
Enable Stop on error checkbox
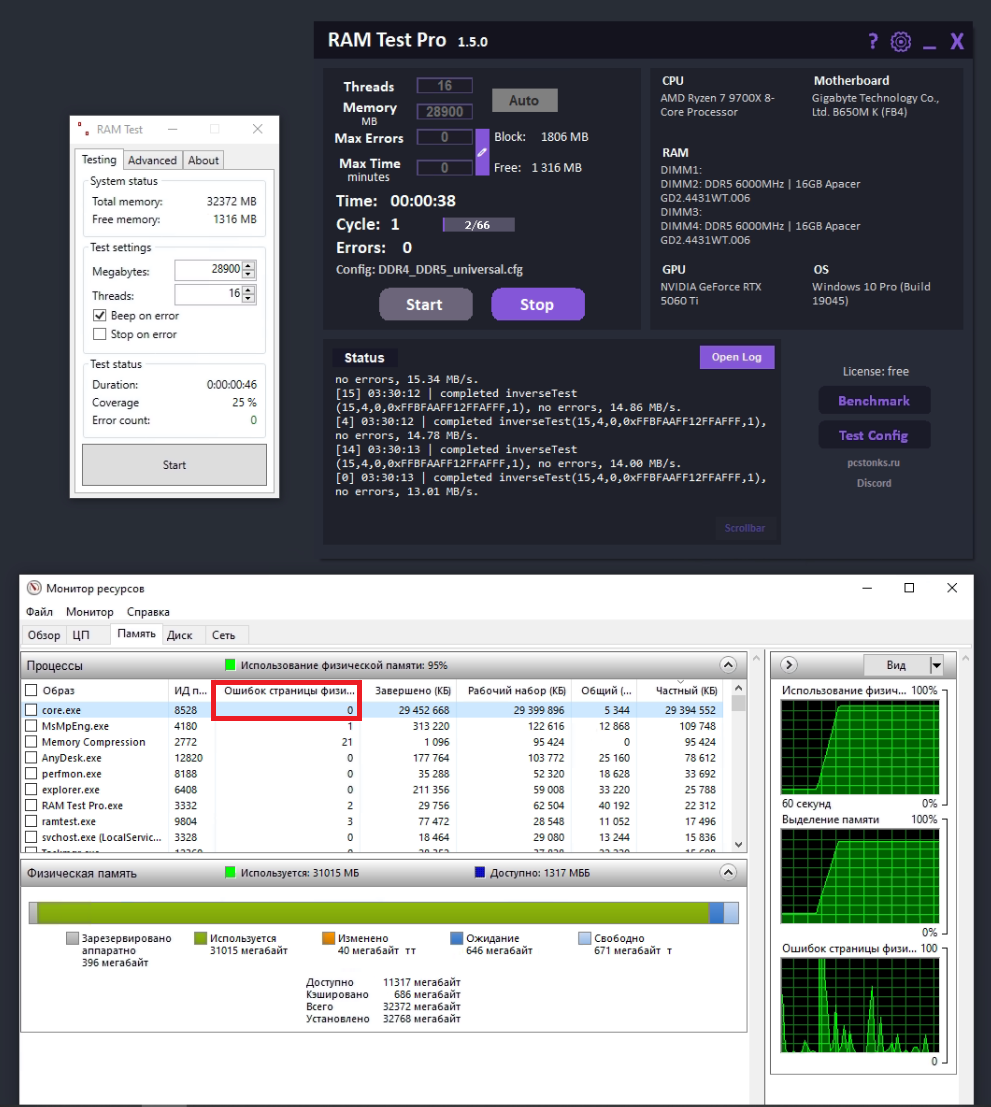click(100, 334)
